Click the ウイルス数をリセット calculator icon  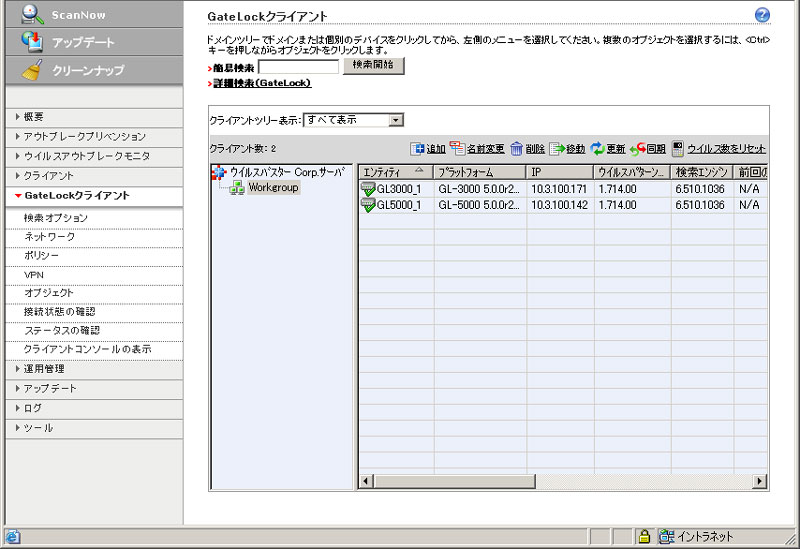678,148
